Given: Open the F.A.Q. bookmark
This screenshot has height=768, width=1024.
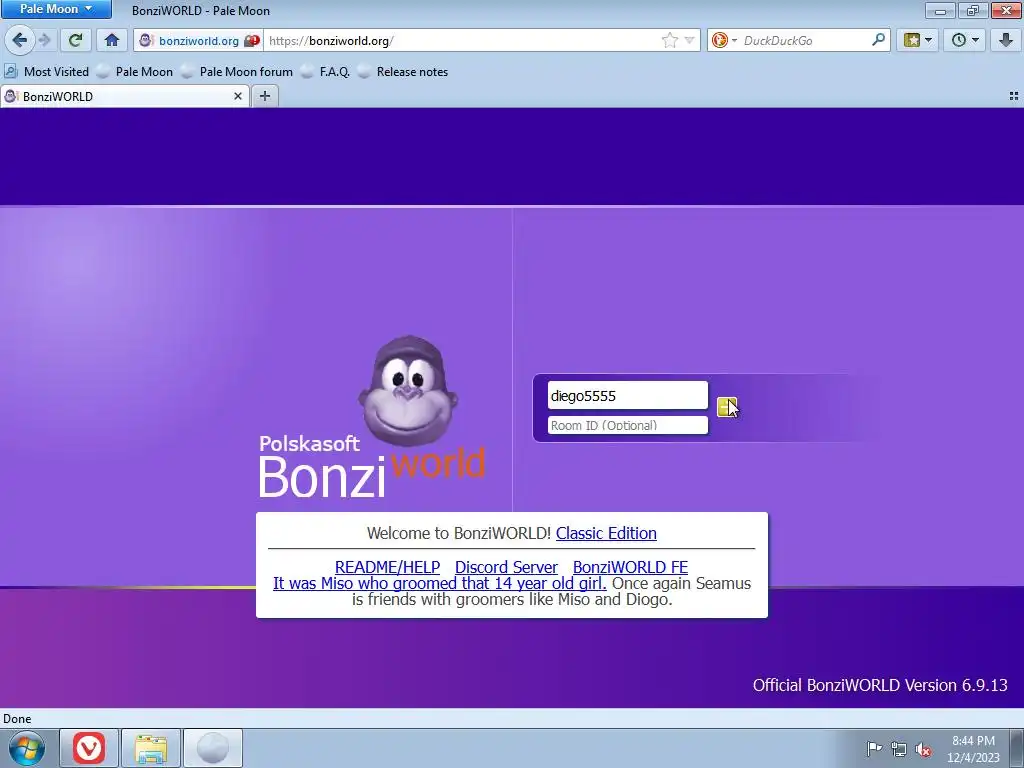Looking at the screenshot, I should coord(325,72).
